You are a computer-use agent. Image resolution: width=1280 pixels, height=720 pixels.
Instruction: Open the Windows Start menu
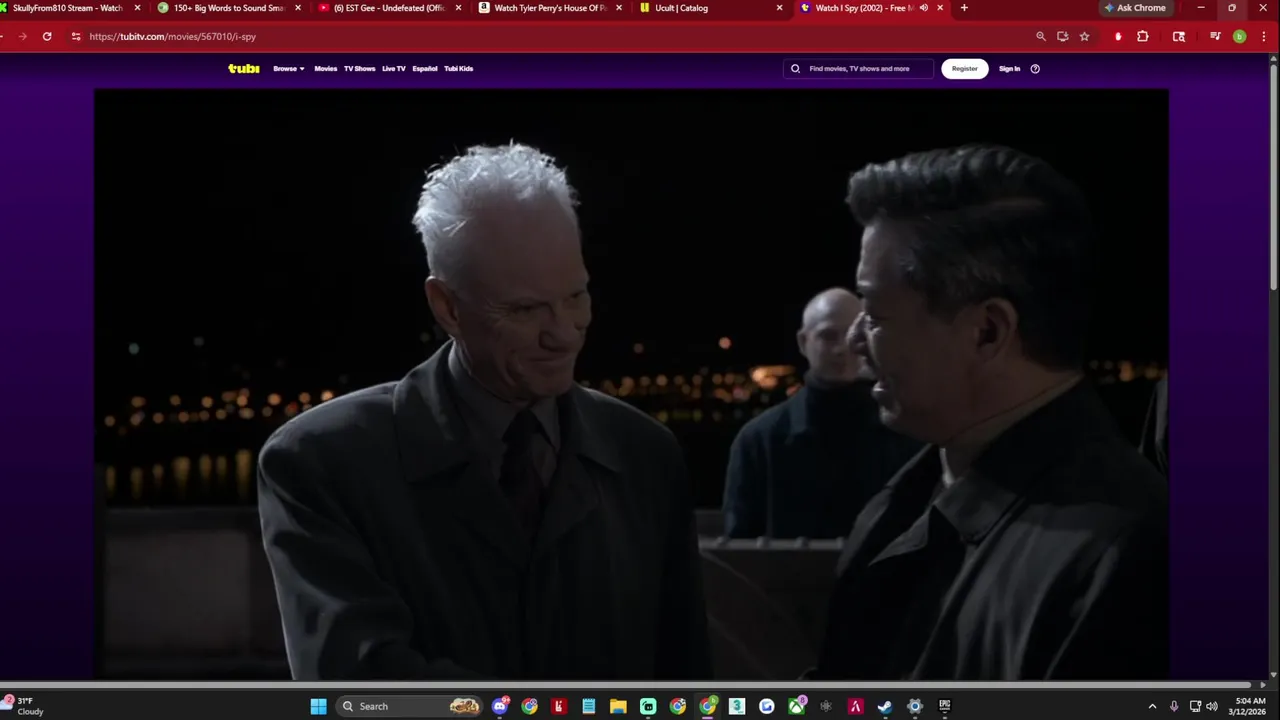318,706
